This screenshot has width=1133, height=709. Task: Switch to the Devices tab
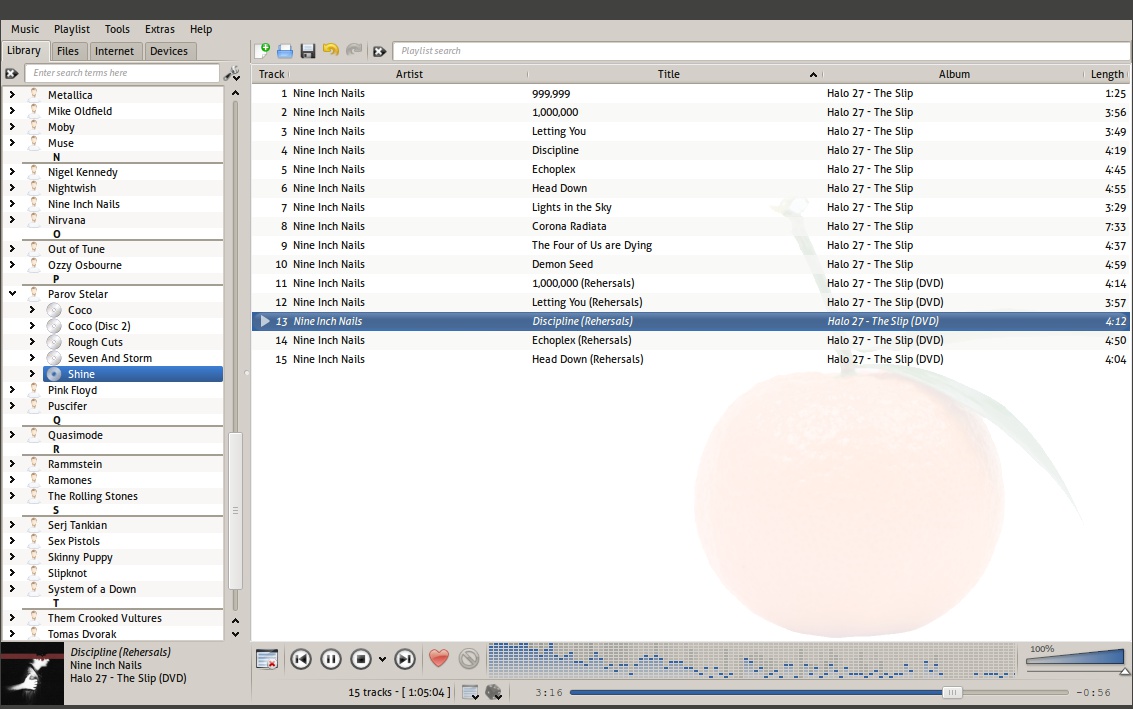(x=169, y=51)
